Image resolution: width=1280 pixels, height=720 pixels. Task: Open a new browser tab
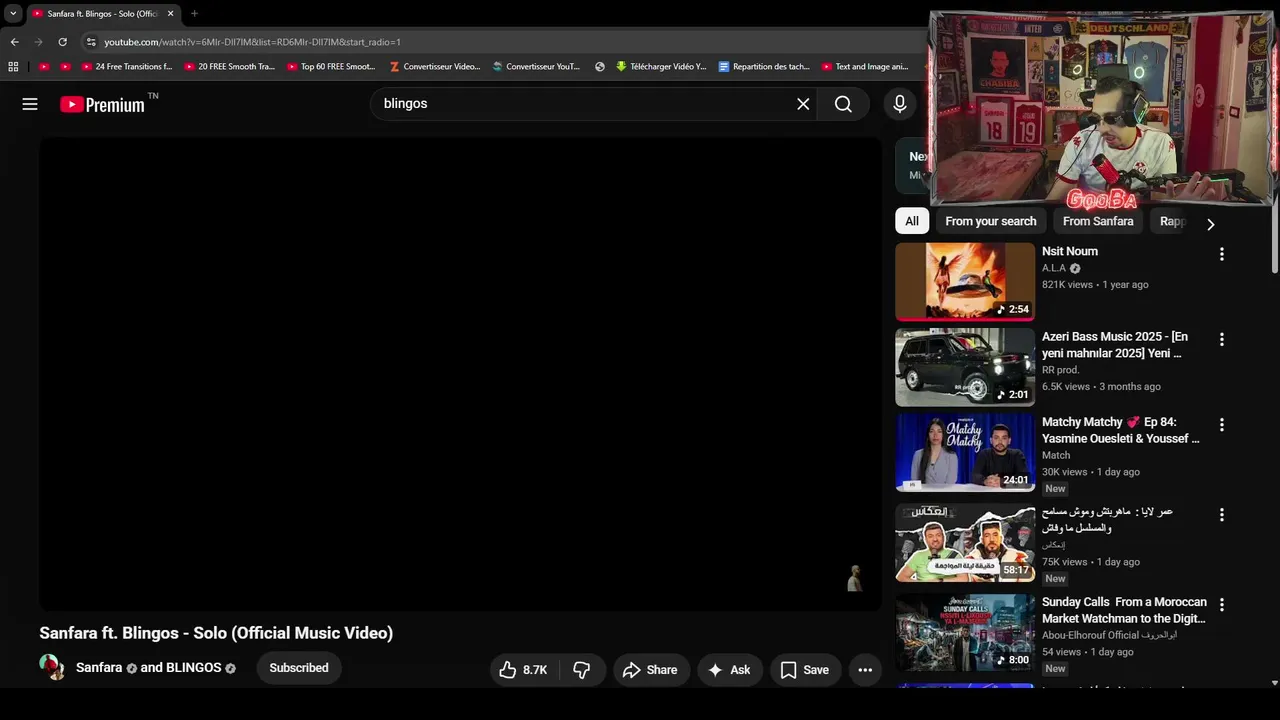(194, 14)
